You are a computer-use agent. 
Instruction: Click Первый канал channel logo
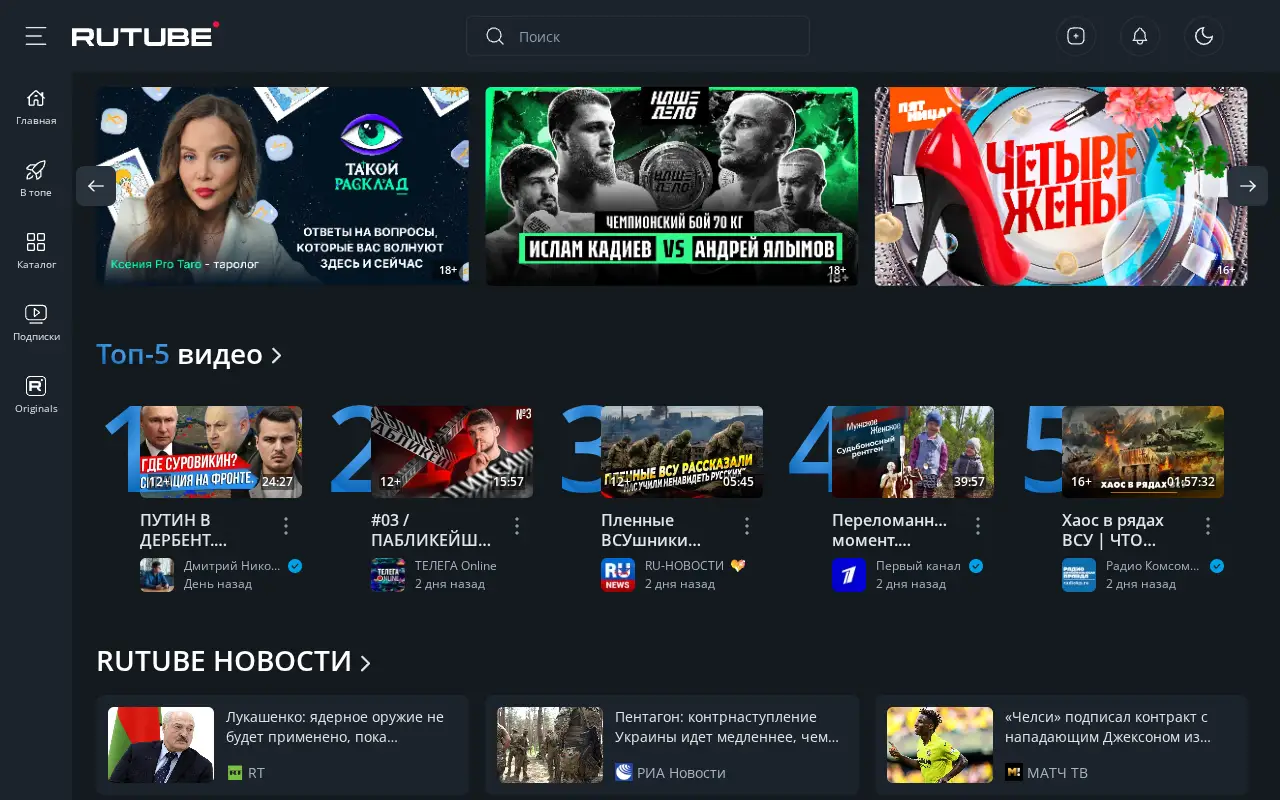[849, 575]
